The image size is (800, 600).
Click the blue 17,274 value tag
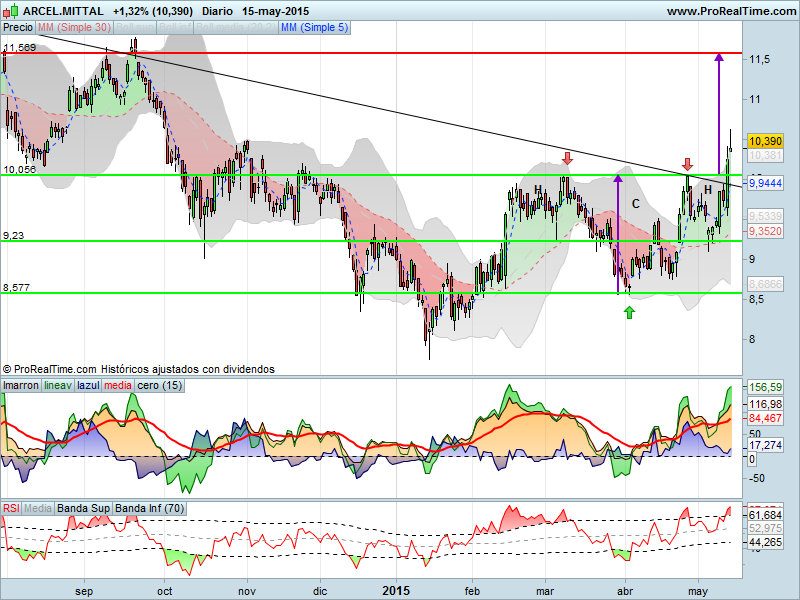[765, 445]
